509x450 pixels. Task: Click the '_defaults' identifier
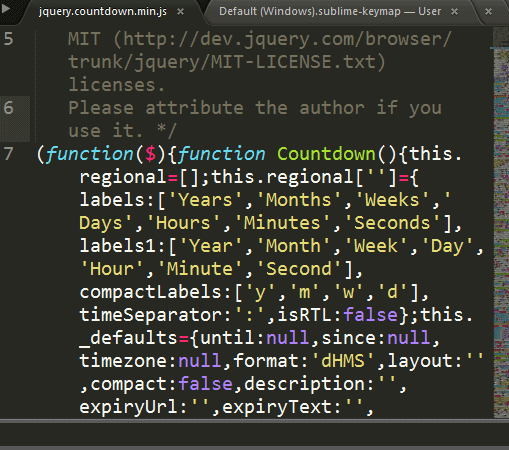[129, 338]
